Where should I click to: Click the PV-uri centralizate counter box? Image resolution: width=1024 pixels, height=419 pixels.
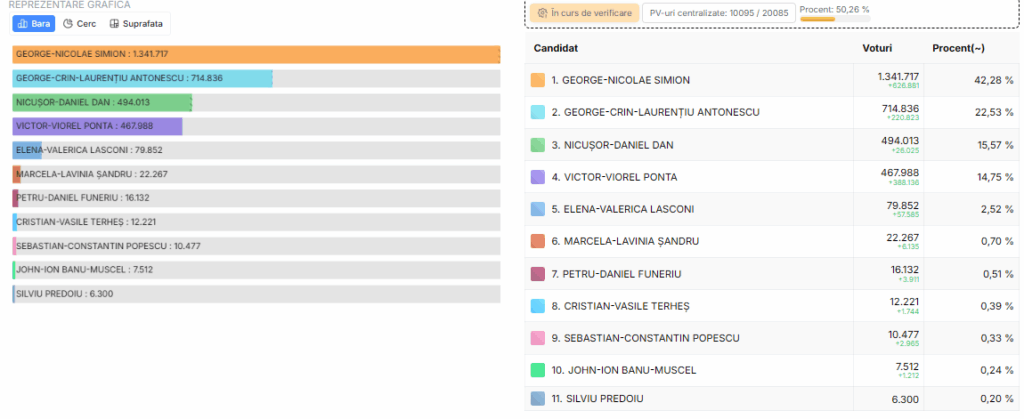(718, 13)
